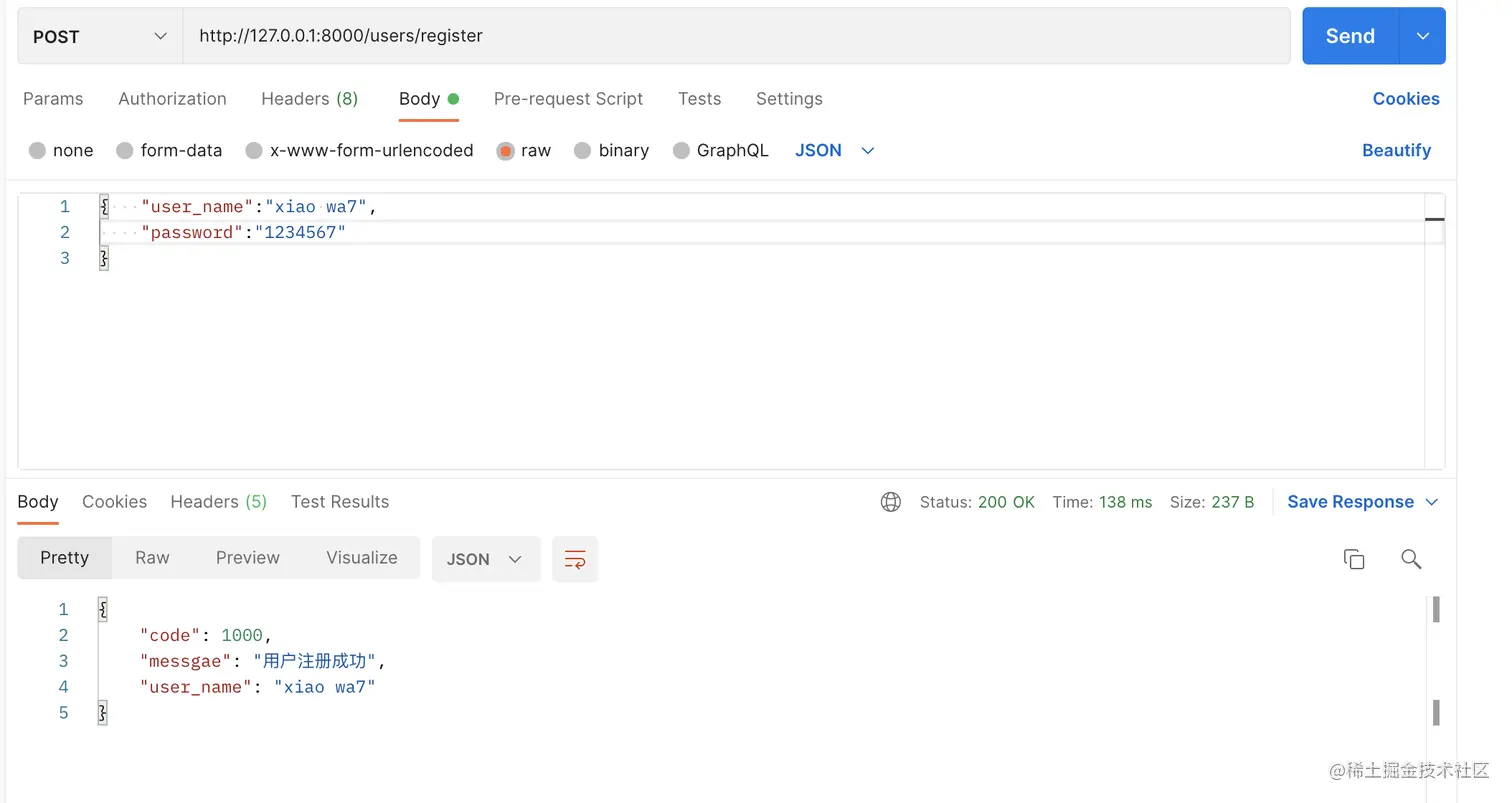Click the request body editor minimap marker
This screenshot has width=1512, height=803.
coord(1434,219)
